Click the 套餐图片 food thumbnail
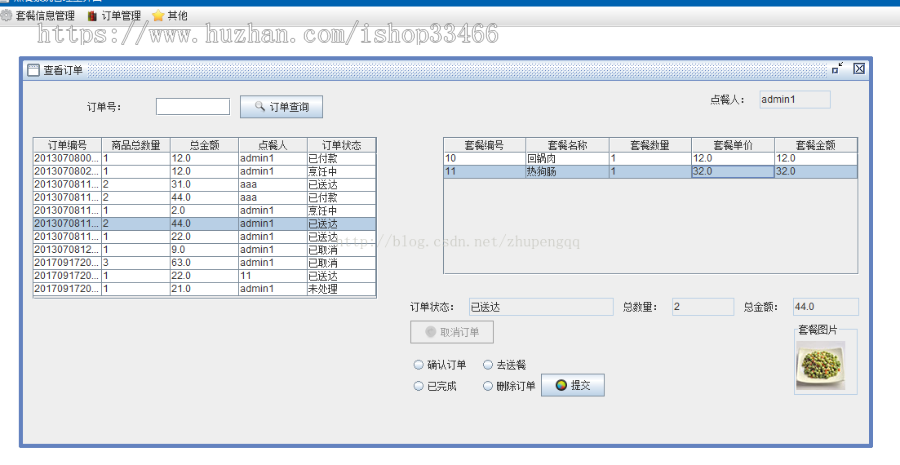The width and height of the screenshot is (900, 465). 821,366
